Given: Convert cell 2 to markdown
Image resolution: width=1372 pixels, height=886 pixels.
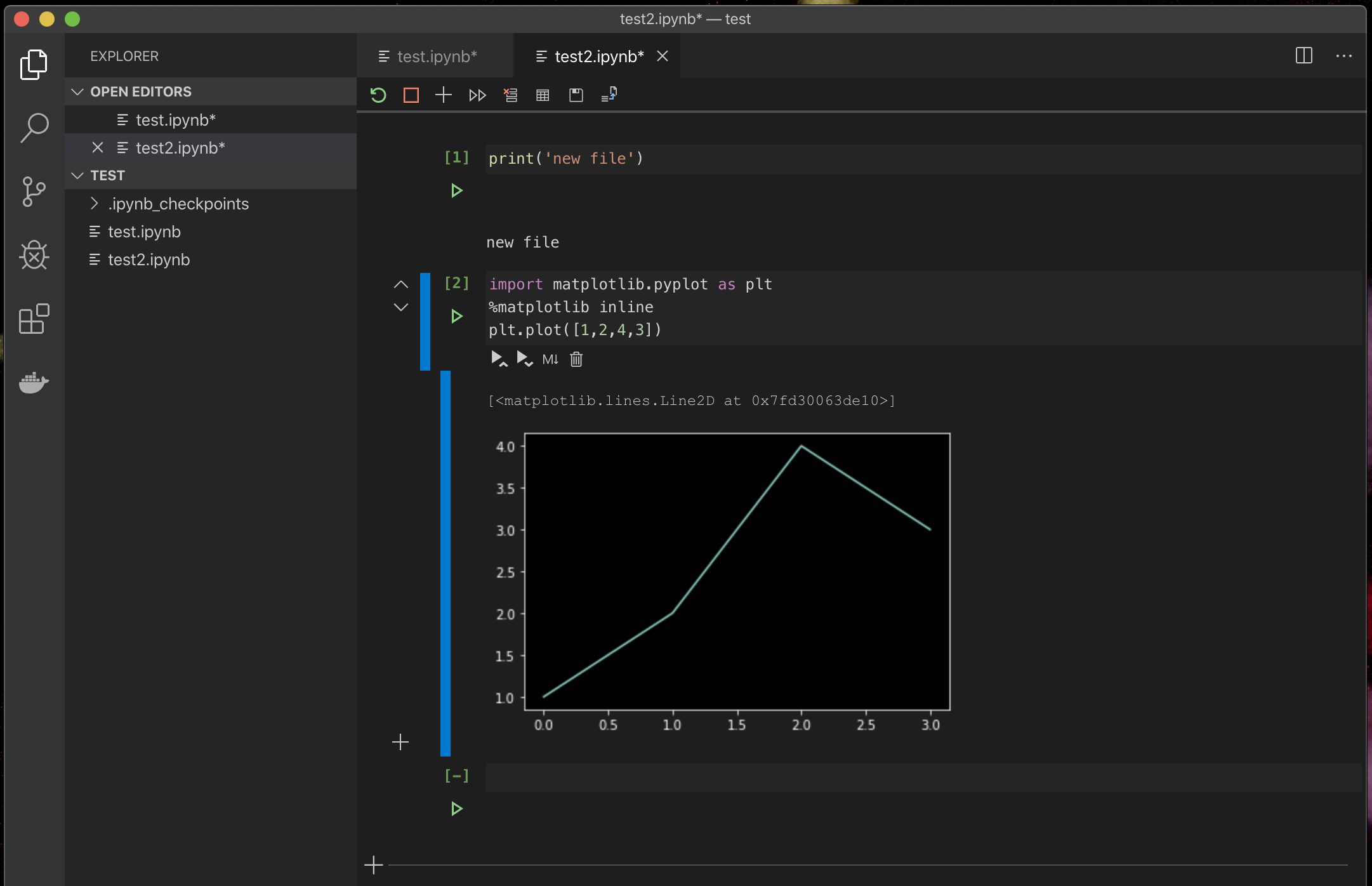Looking at the screenshot, I should click(x=550, y=359).
